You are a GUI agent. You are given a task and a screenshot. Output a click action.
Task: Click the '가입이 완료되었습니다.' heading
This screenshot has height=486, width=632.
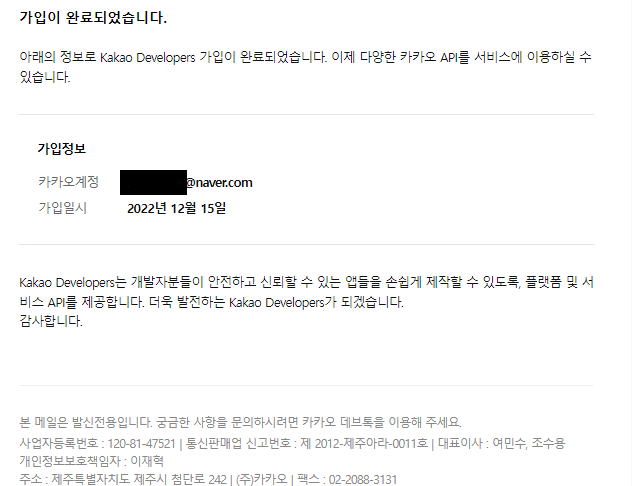[93, 18]
